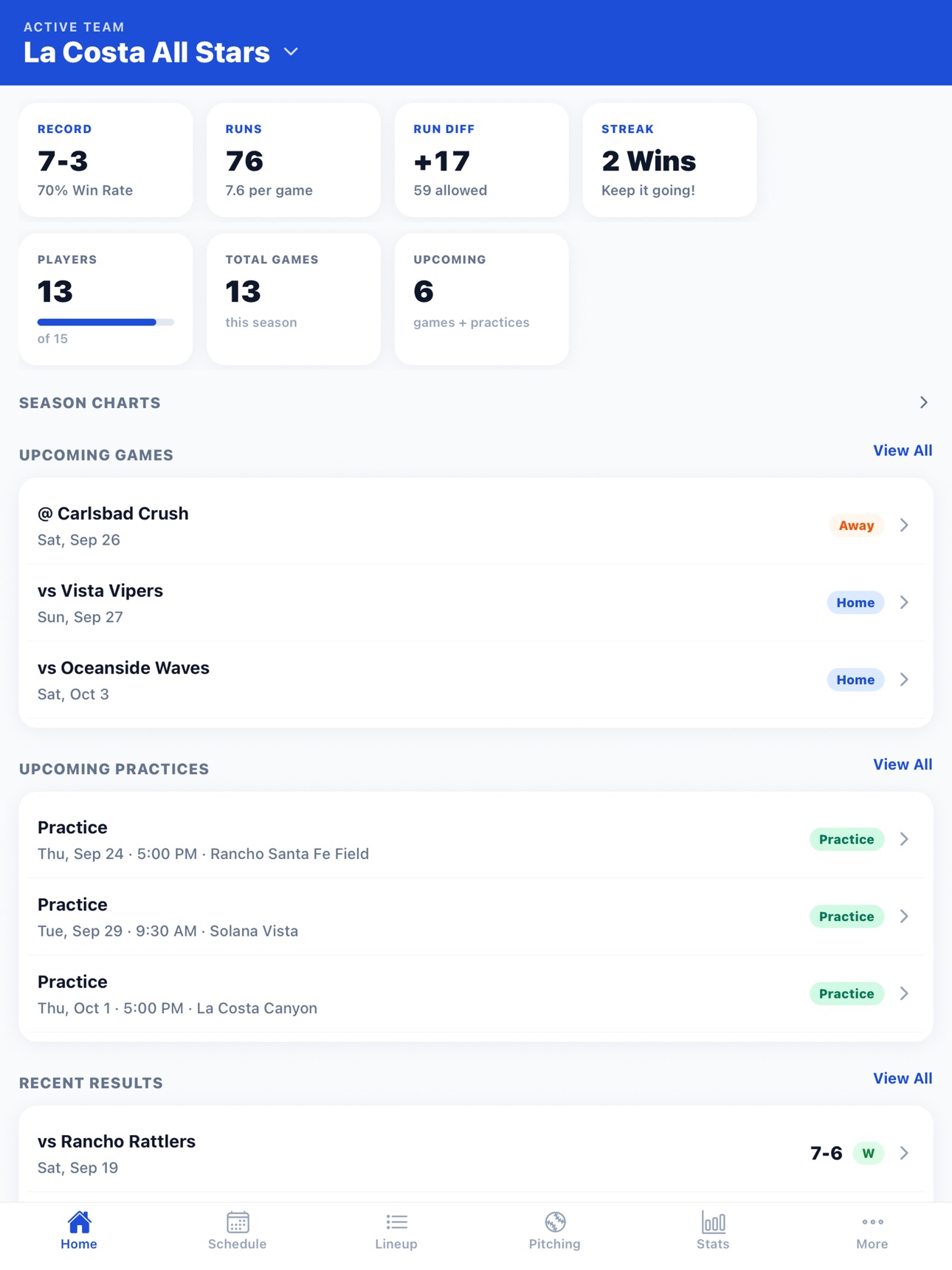Tap the players roster progress bar

[x=106, y=322]
